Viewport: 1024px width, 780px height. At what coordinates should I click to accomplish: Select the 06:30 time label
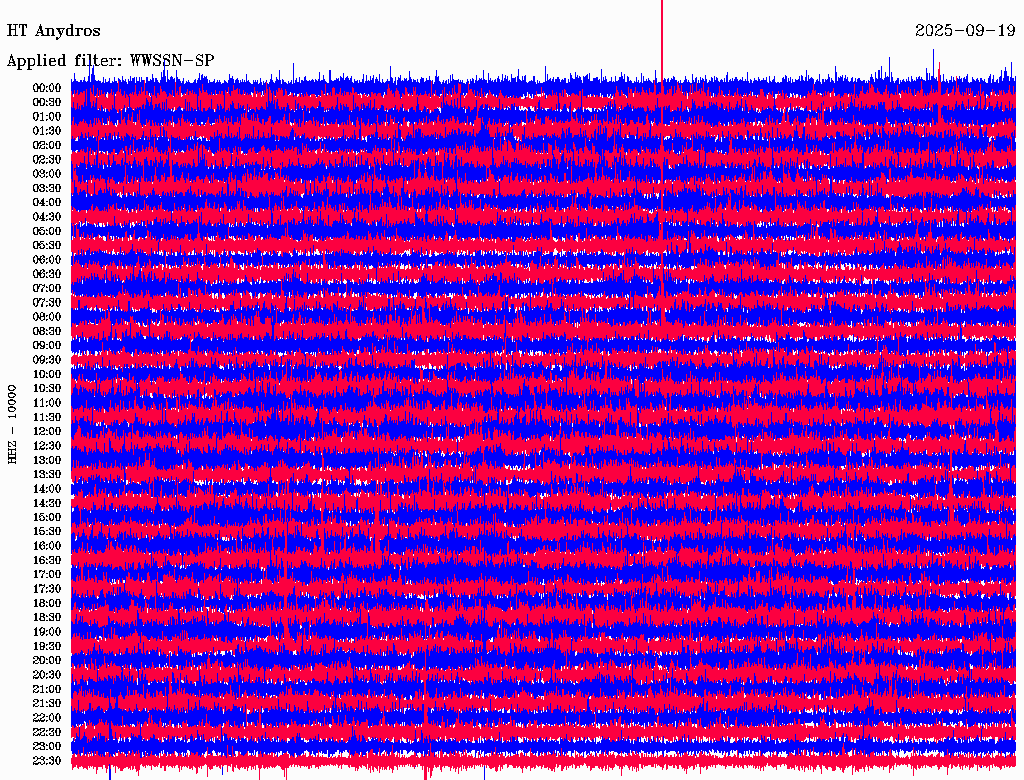click(47, 274)
